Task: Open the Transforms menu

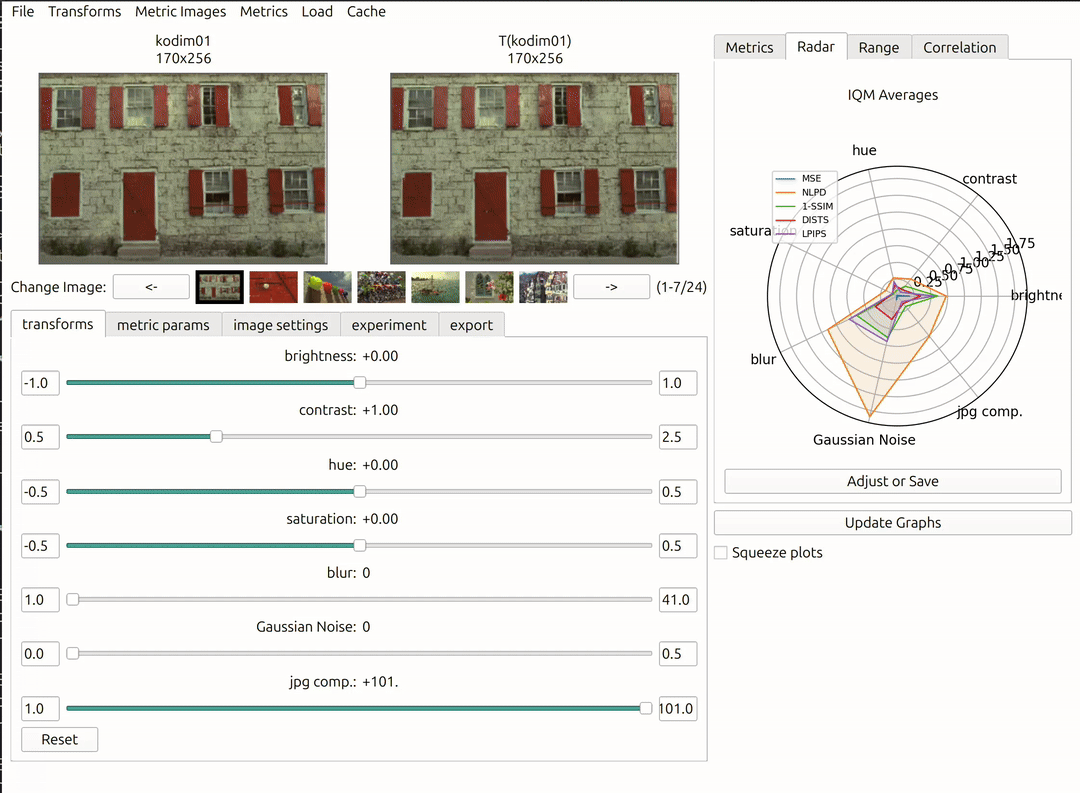Action: [84, 12]
